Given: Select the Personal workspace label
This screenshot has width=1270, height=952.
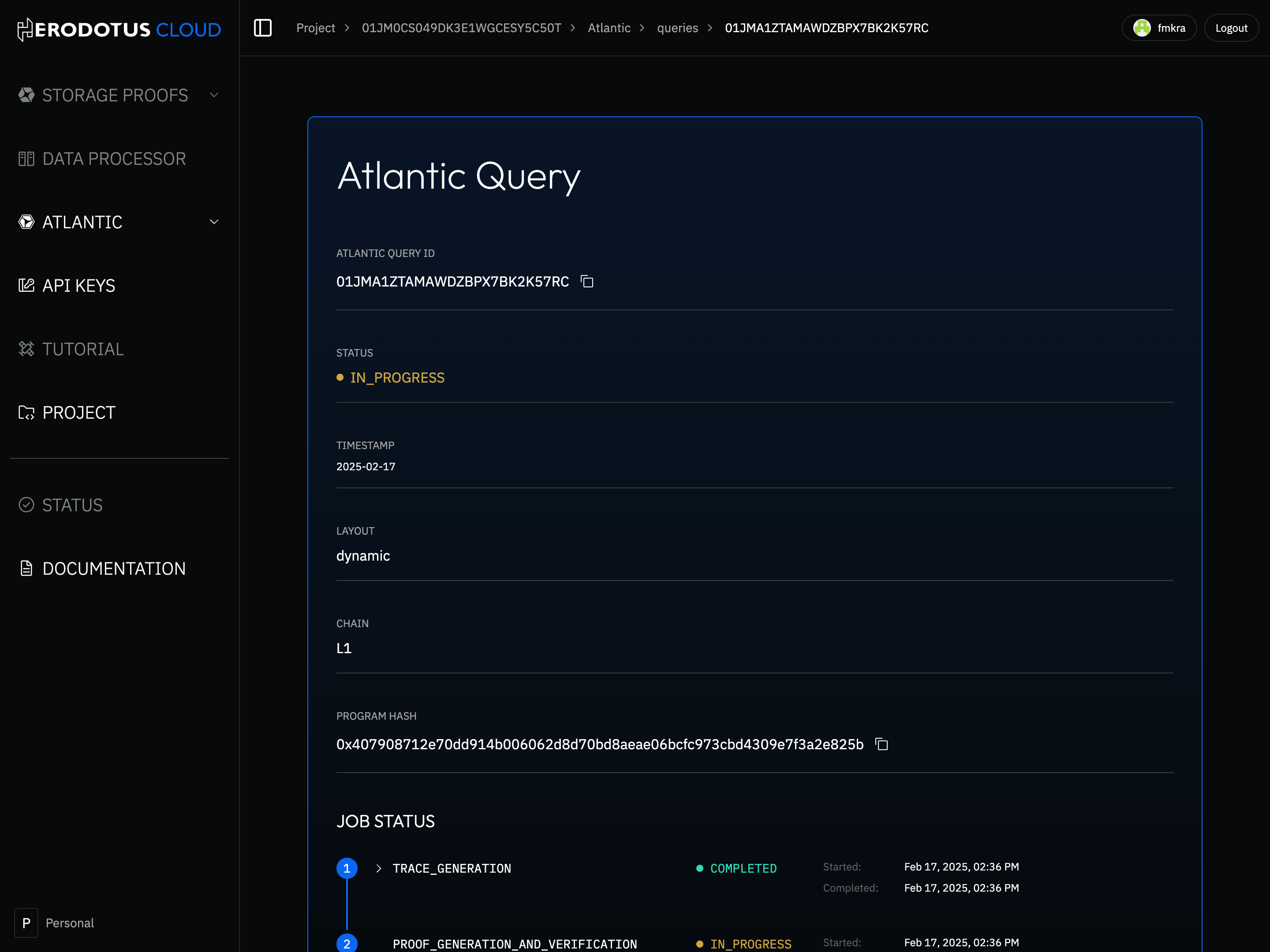Looking at the screenshot, I should click(x=70, y=923).
